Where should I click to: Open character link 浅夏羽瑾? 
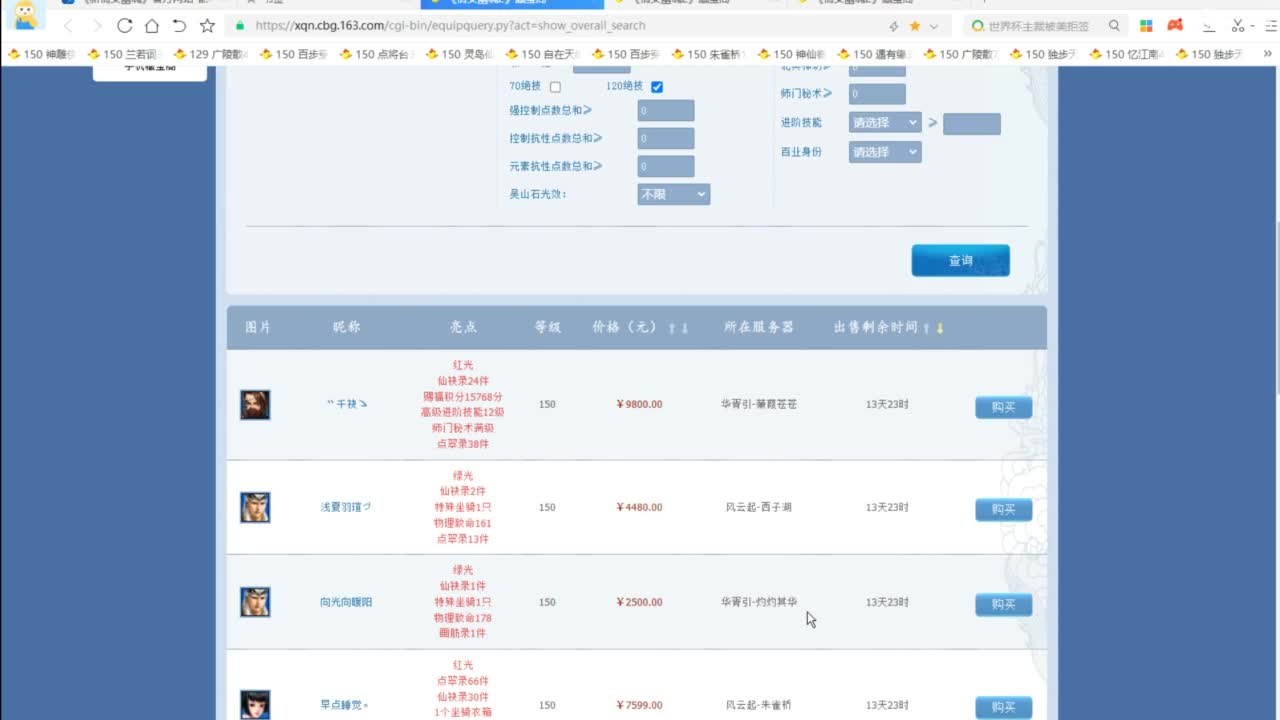coord(346,507)
